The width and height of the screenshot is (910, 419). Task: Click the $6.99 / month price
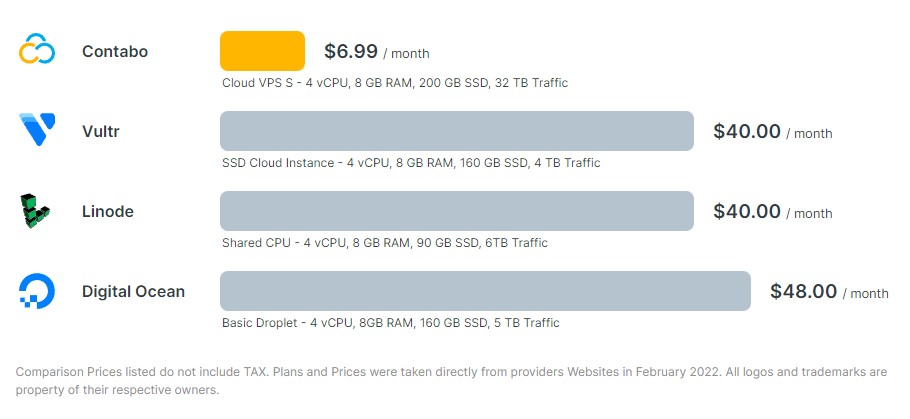click(377, 52)
